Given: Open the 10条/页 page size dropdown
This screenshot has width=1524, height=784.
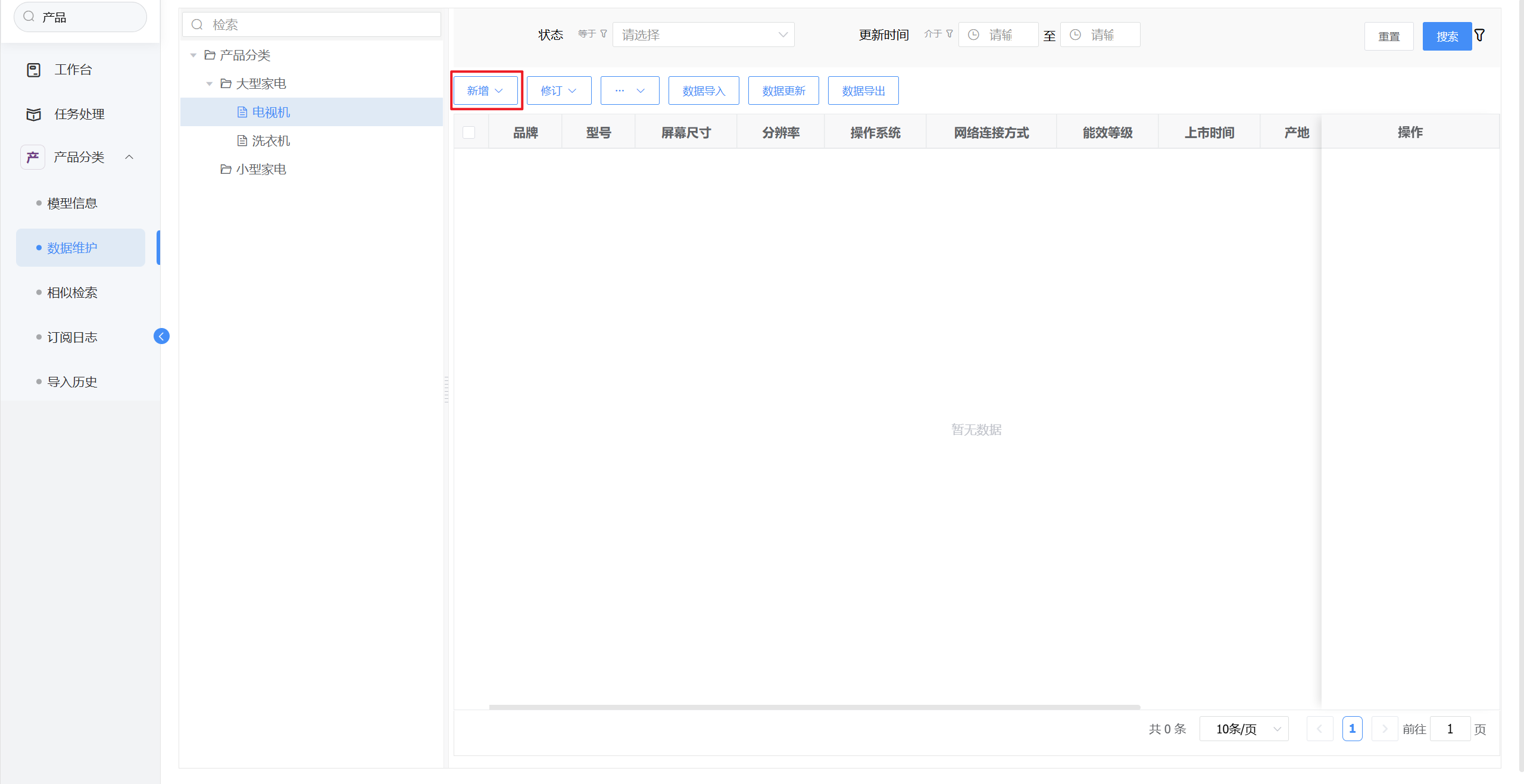Looking at the screenshot, I should [x=1244, y=729].
